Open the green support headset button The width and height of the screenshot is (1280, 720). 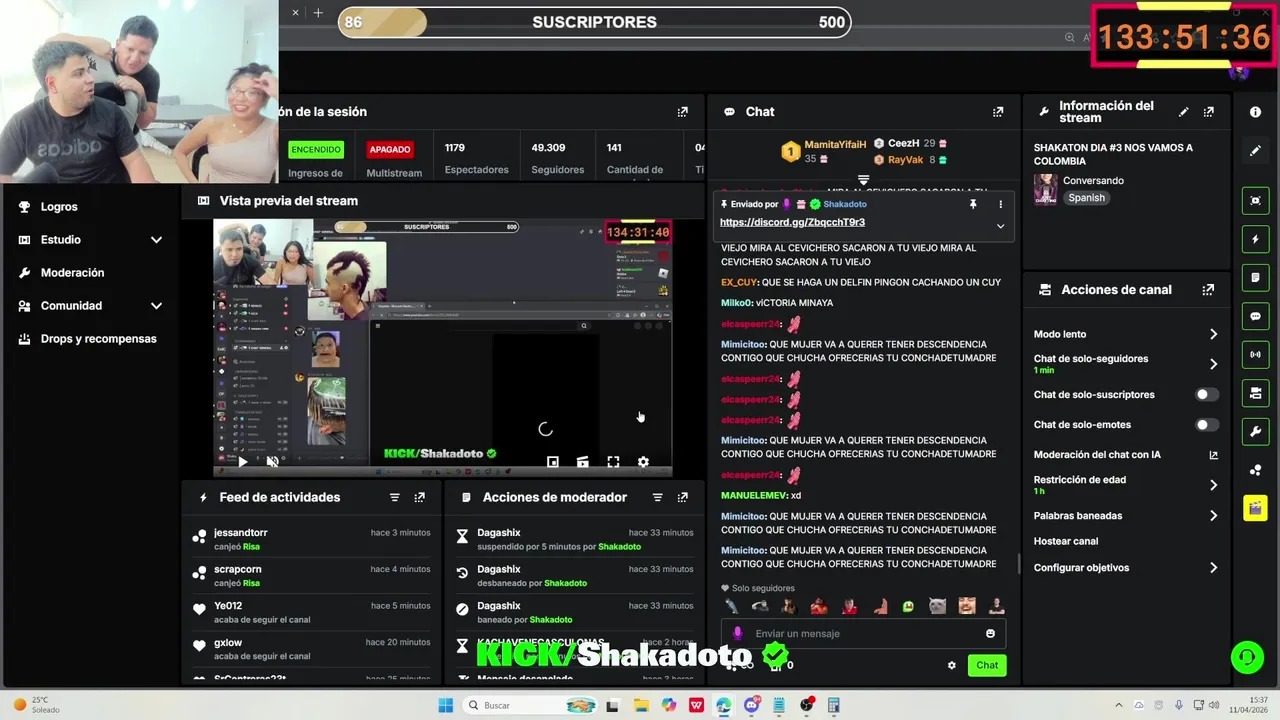click(1247, 657)
